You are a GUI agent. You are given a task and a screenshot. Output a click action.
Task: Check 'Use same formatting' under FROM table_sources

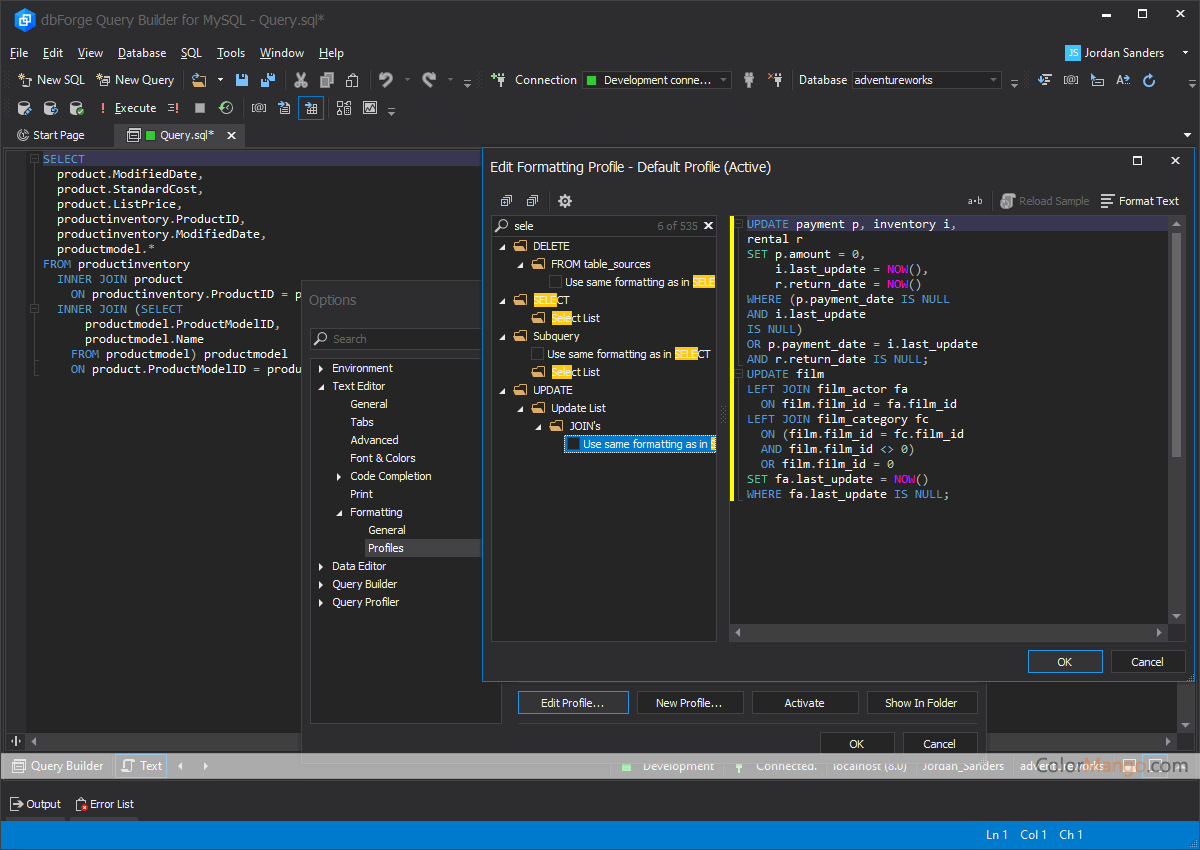[x=555, y=282]
